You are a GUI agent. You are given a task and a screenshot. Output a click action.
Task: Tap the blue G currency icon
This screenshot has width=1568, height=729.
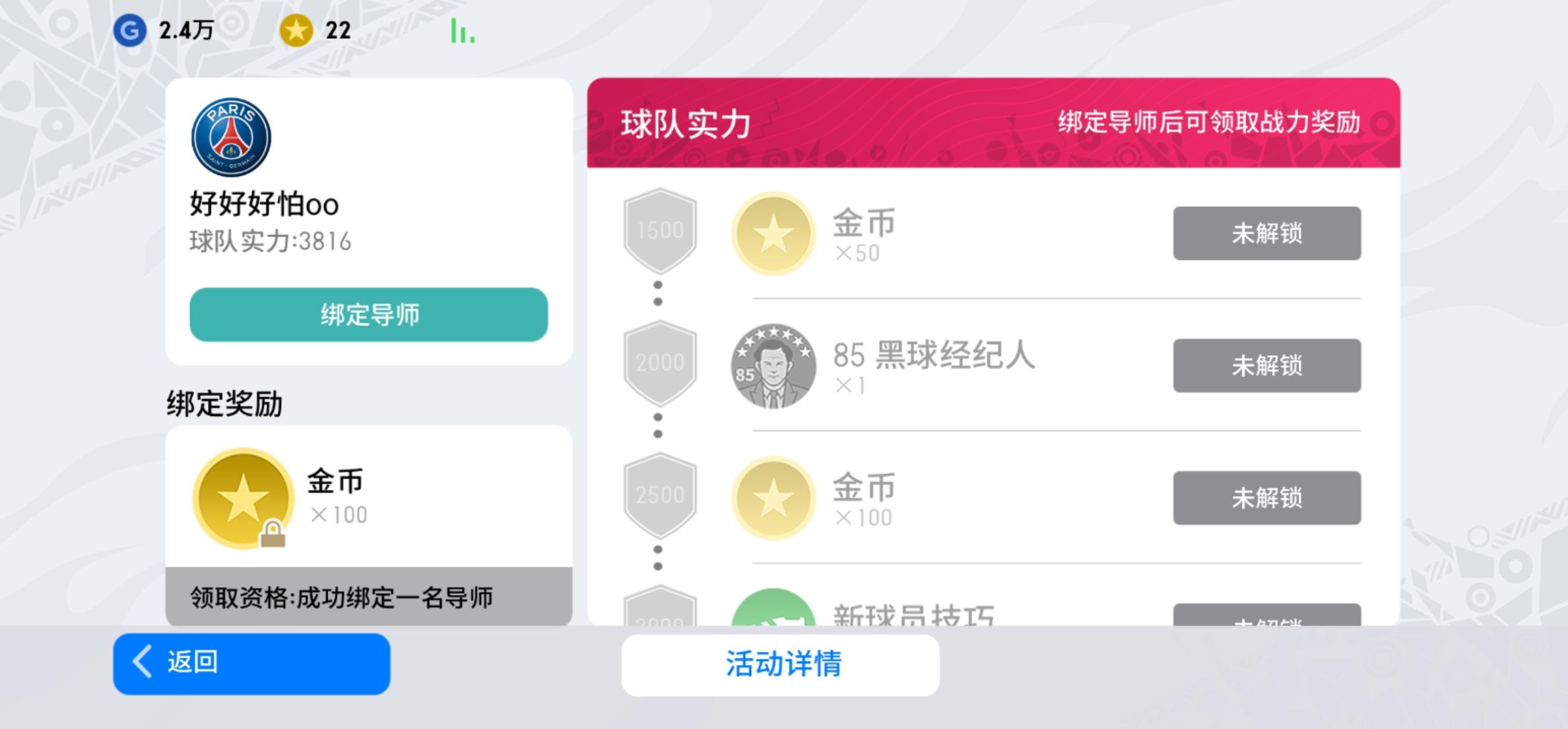129,30
